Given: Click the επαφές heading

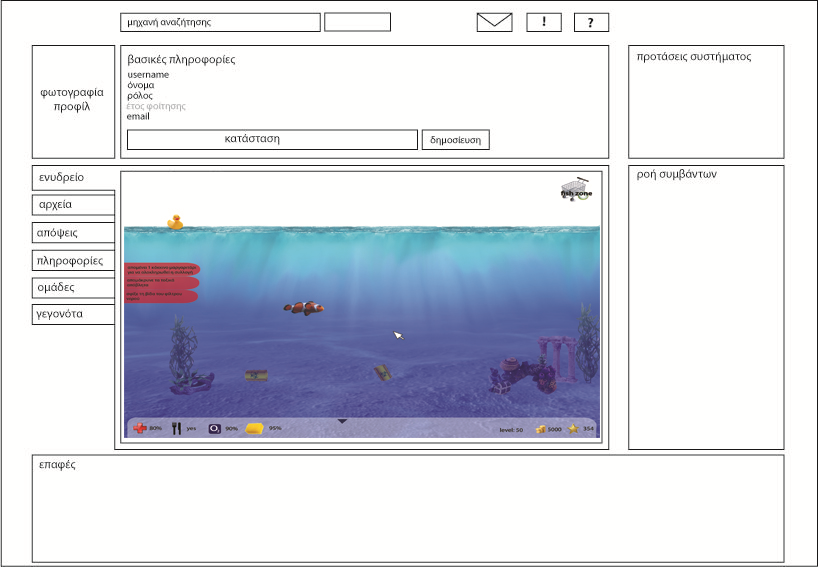Looking at the screenshot, I should coord(57,464).
